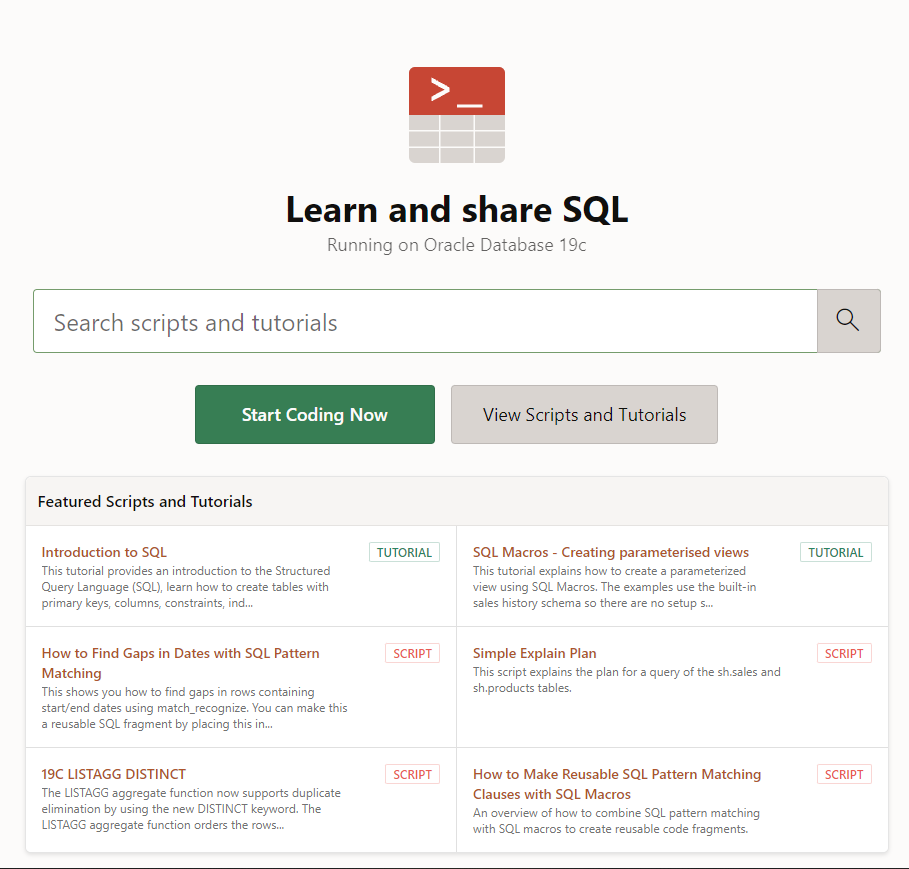Click the Running on Oracle Database 19c text
This screenshot has height=869, width=909.
click(456, 245)
